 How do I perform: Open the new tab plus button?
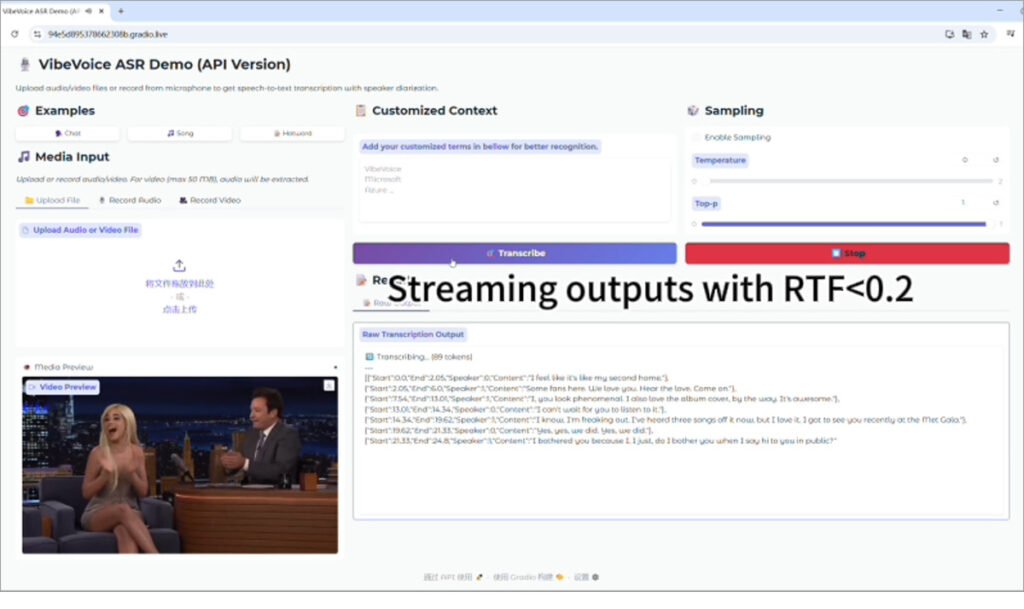point(121,11)
